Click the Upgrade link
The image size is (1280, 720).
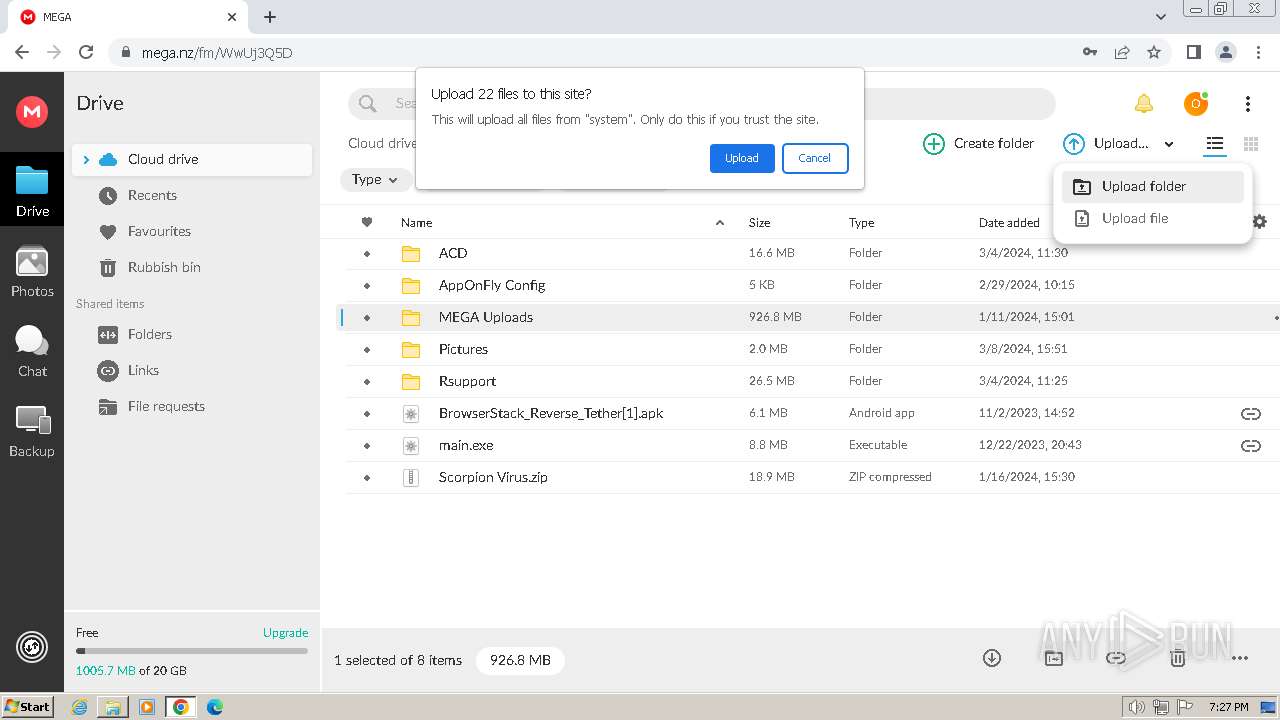(285, 632)
